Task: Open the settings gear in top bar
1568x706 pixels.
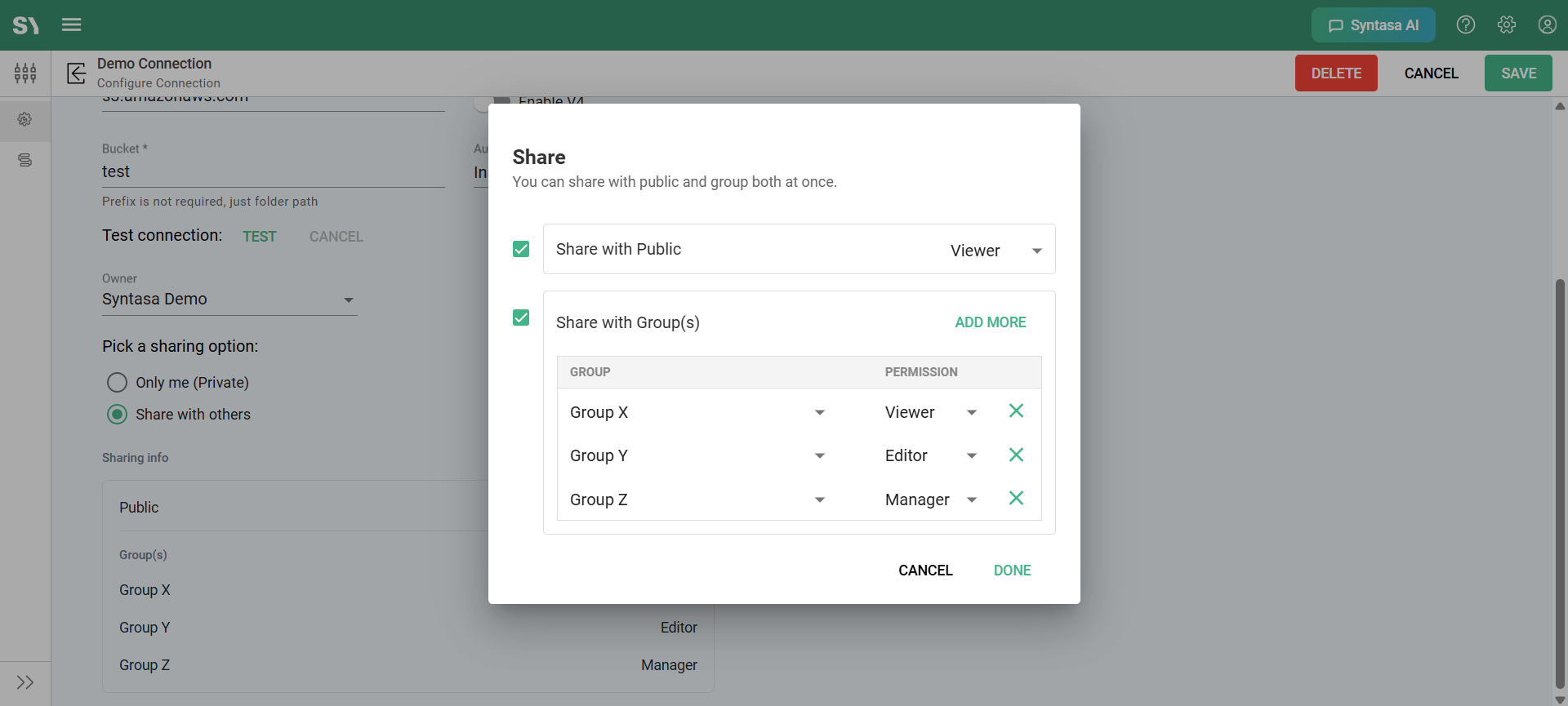Action: (1507, 24)
